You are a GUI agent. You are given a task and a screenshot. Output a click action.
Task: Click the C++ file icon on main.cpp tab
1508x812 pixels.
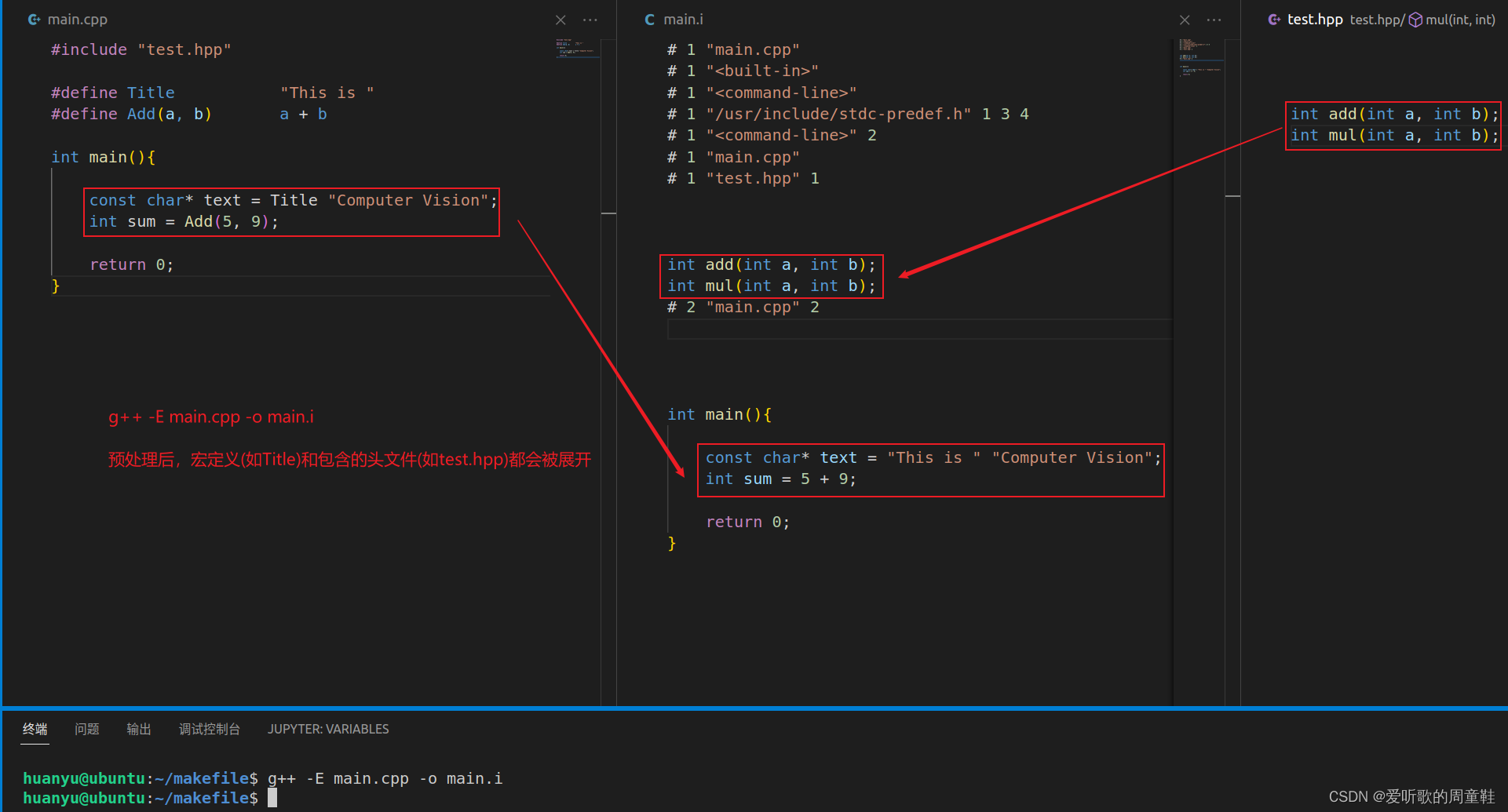click(x=34, y=20)
